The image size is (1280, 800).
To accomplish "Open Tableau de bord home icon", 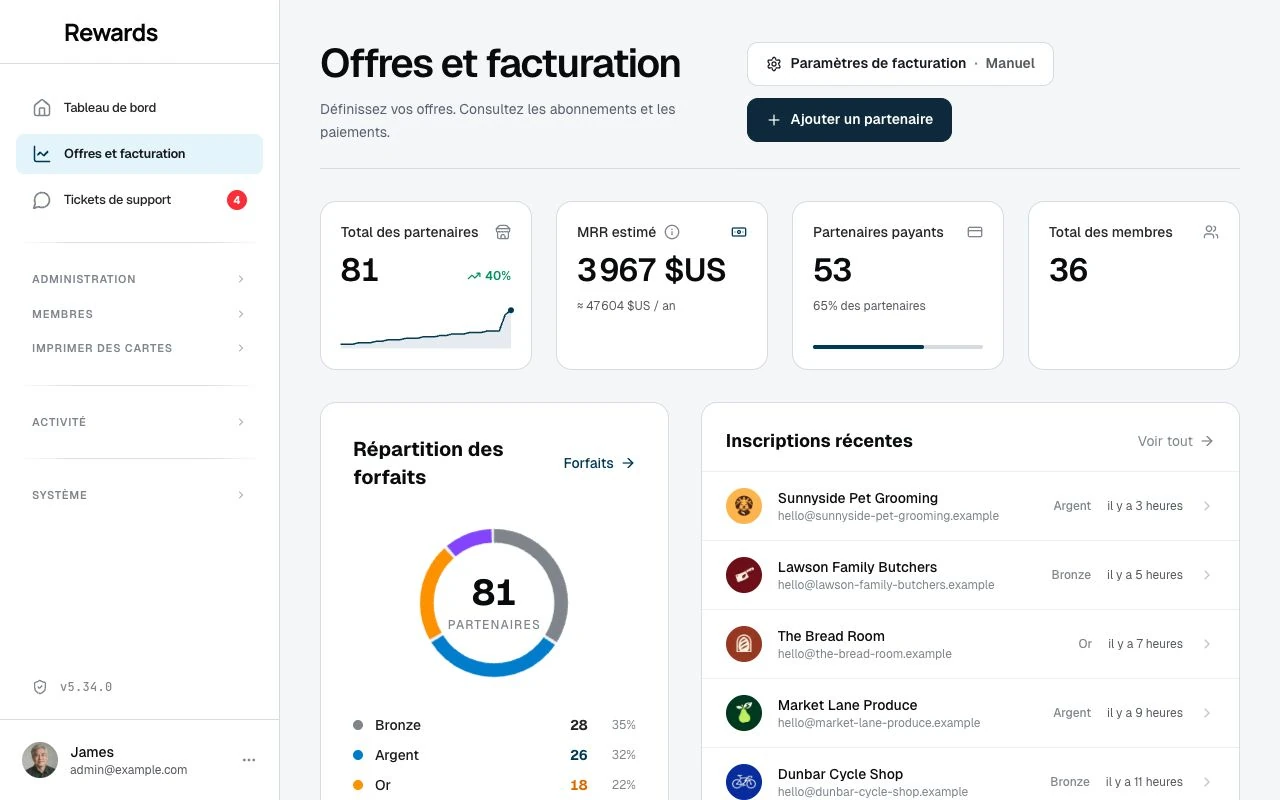I will 41,108.
